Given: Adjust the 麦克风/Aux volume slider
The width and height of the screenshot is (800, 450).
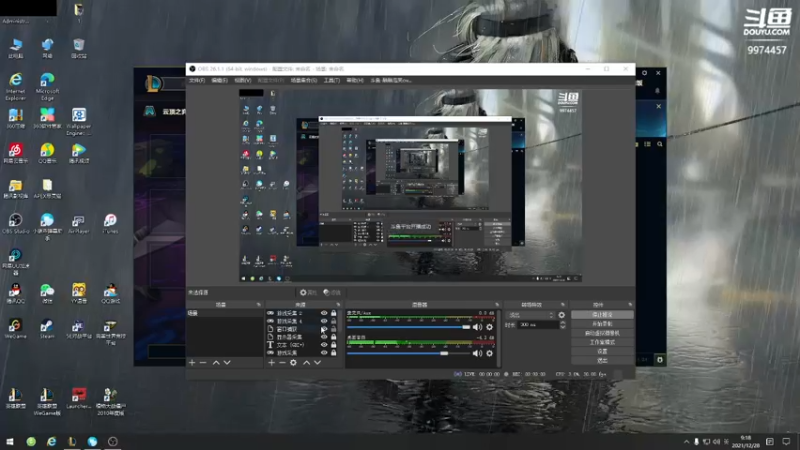Looking at the screenshot, I should coord(409,327).
